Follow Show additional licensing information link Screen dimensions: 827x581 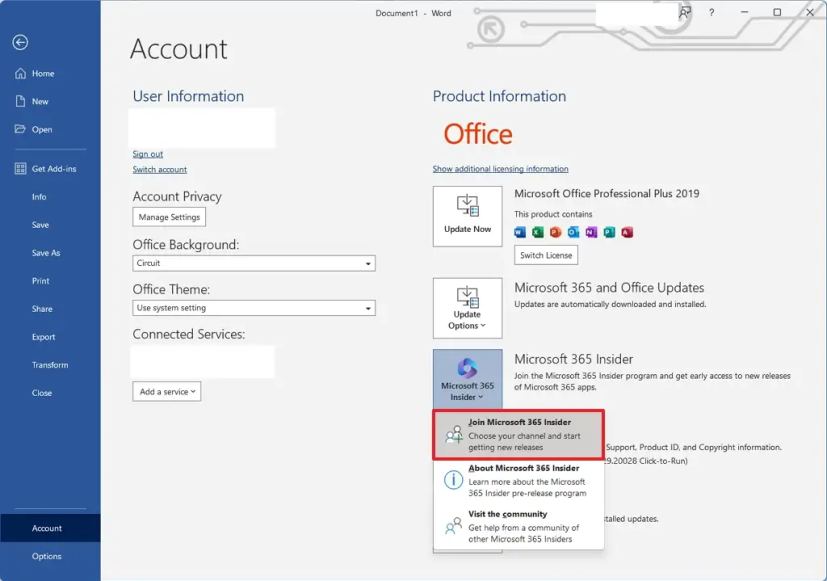pyautogui.click(x=501, y=169)
